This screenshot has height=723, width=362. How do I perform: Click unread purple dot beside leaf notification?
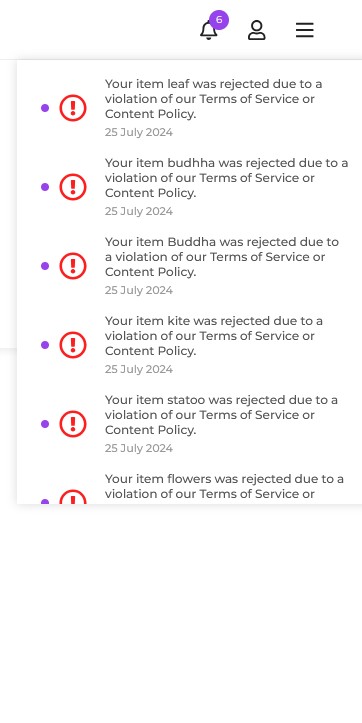45,108
